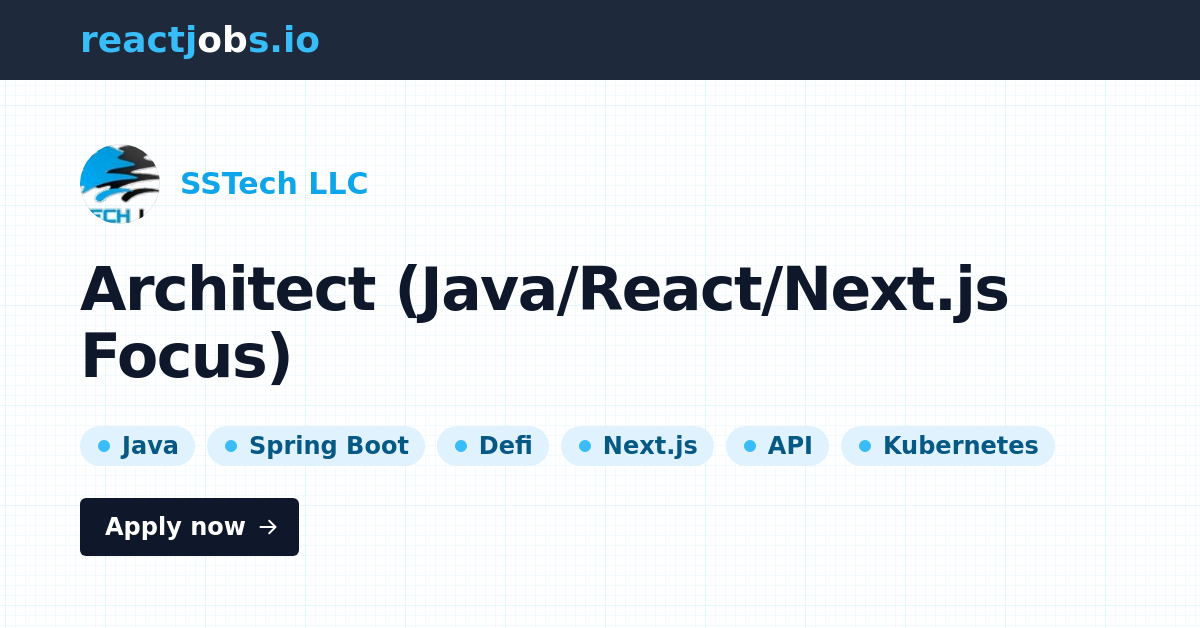Click the bullet dot in the Java tag
Image resolution: width=1200 pixels, height=628 pixels.
point(102,446)
